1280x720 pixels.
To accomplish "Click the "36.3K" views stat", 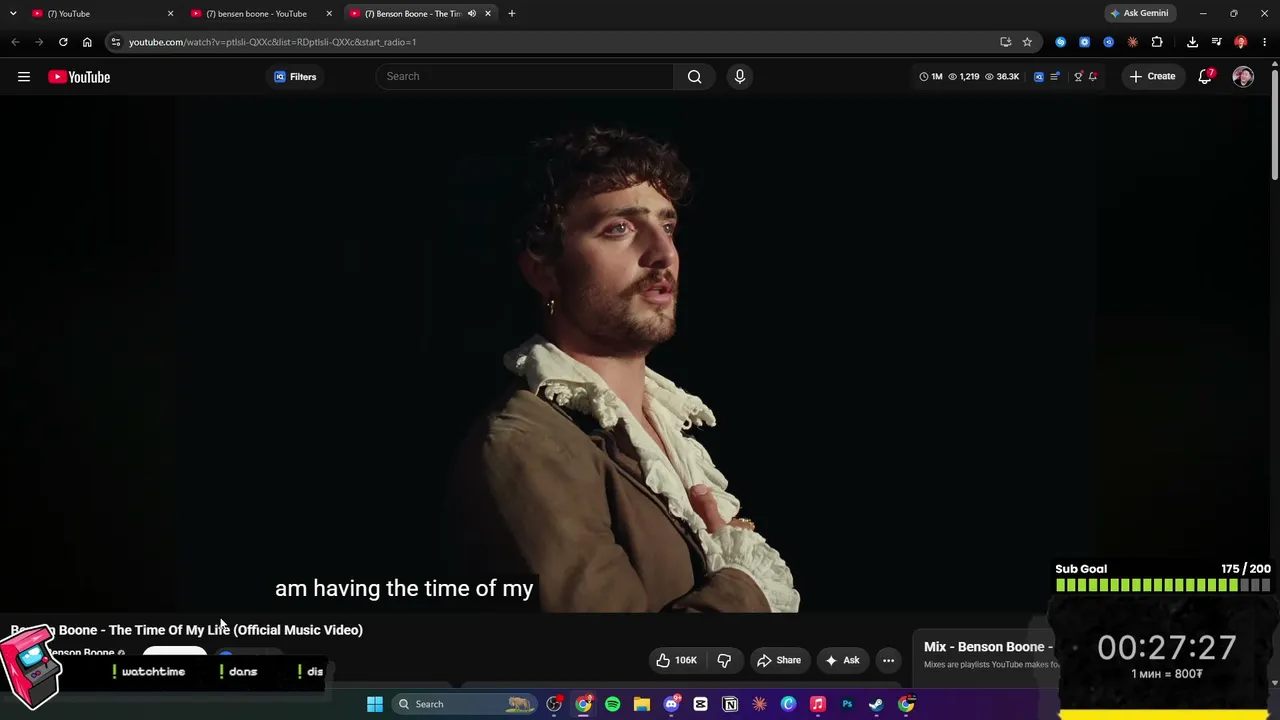I will pyautogui.click(x=1002, y=77).
